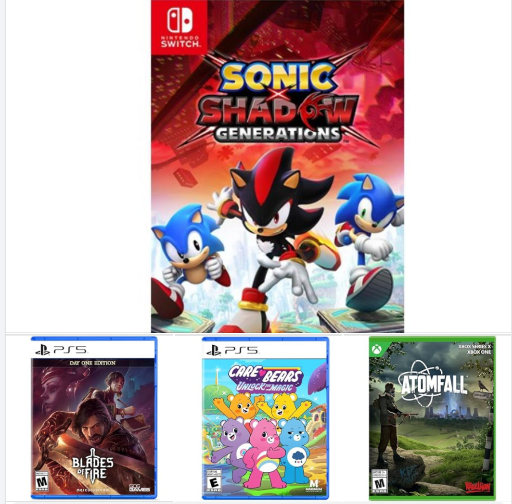This screenshot has width=512, height=504.
Task: Click the E rating badge on Care Bears
Action: pyautogui.click(x=214, y=481)
